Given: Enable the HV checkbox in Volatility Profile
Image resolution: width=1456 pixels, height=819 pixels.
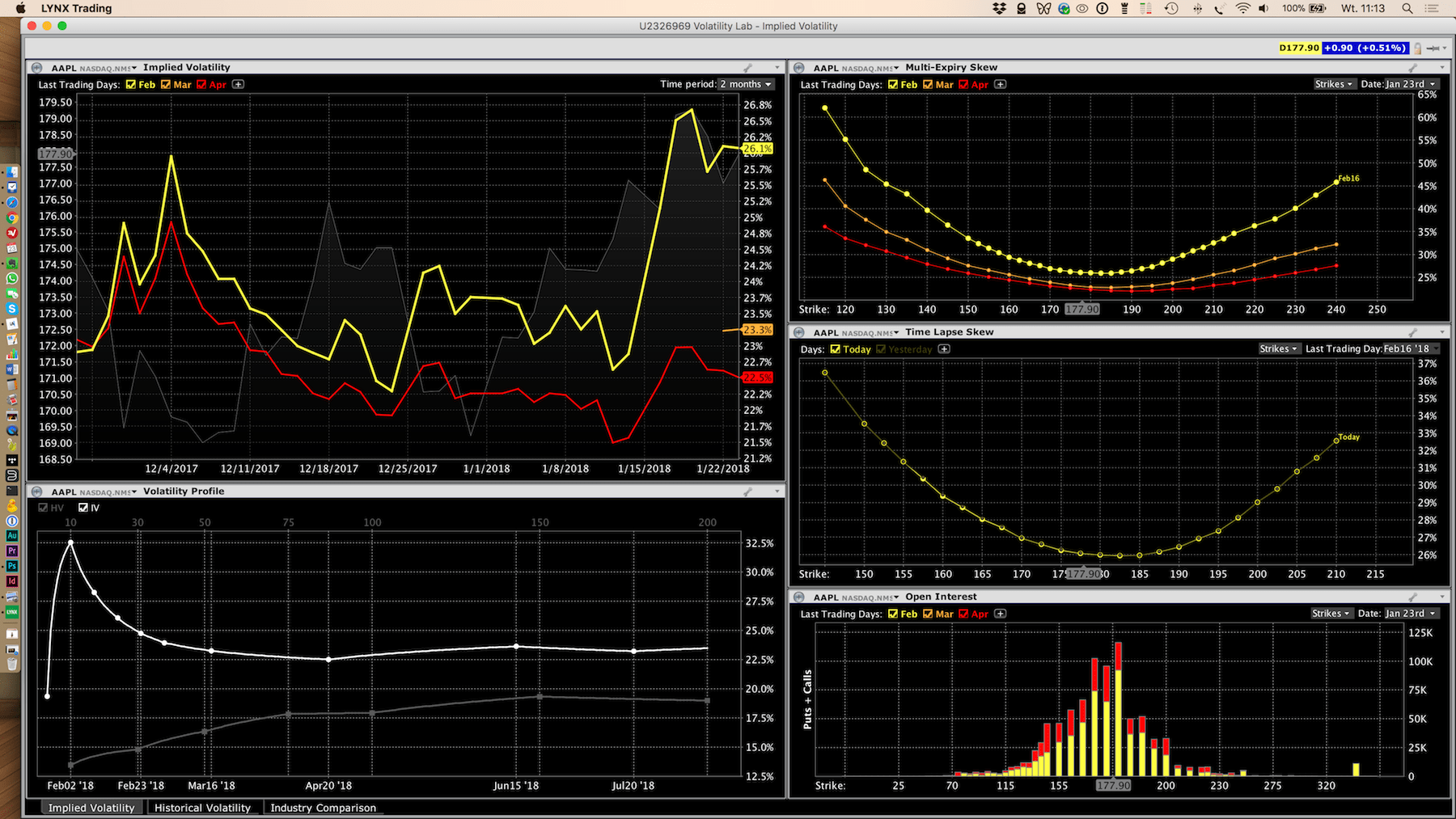Looking at the screenshot, I should coord(44,508).
